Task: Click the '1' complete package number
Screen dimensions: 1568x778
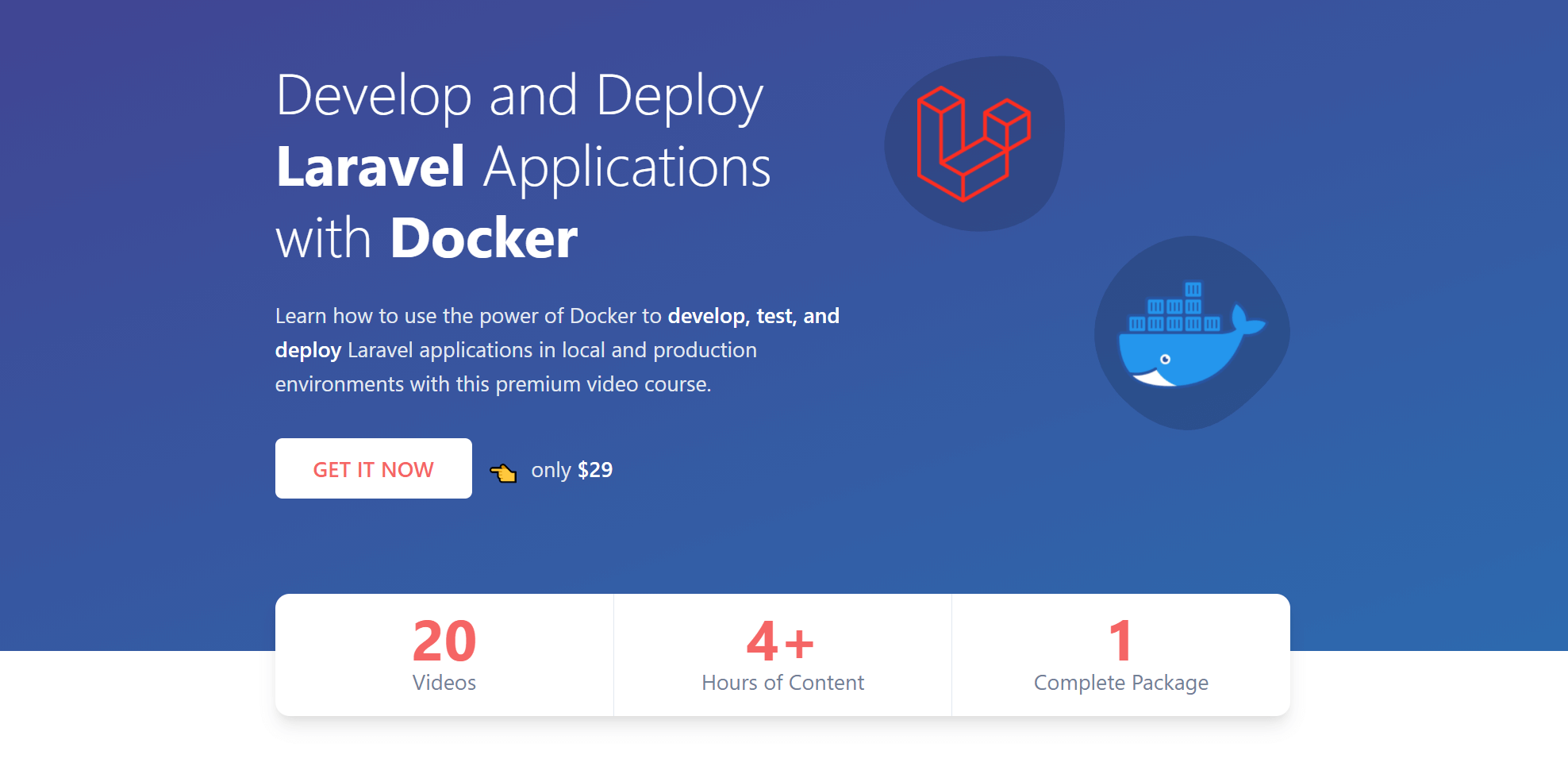Action: (1120, 641)
